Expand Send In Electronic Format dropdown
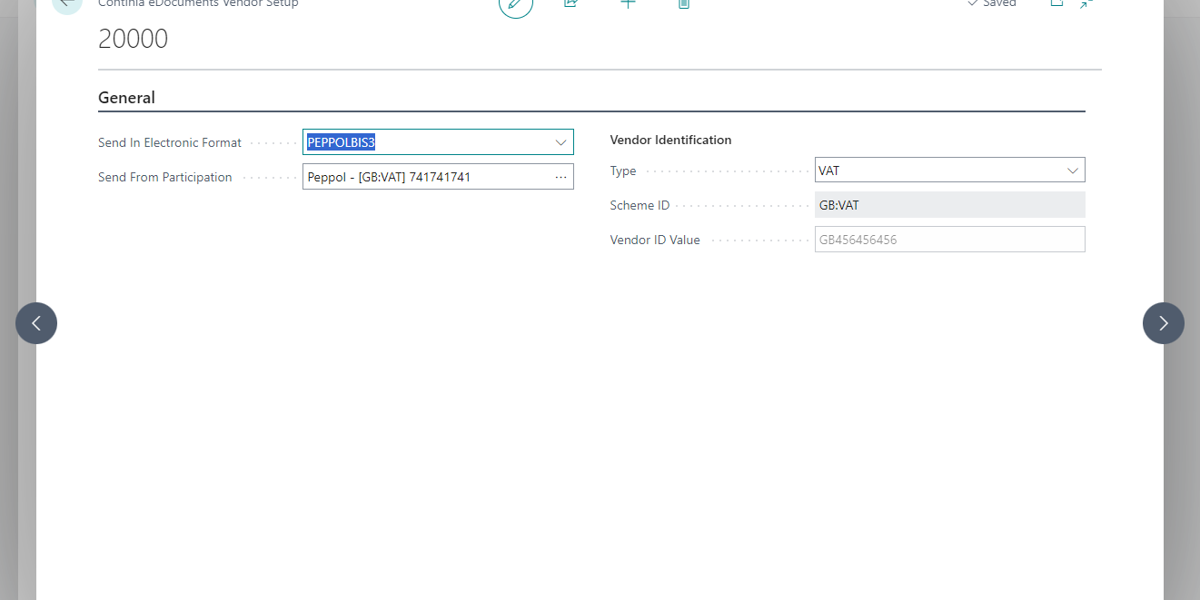Viewport: 1200px width, 600px height. 560,143
